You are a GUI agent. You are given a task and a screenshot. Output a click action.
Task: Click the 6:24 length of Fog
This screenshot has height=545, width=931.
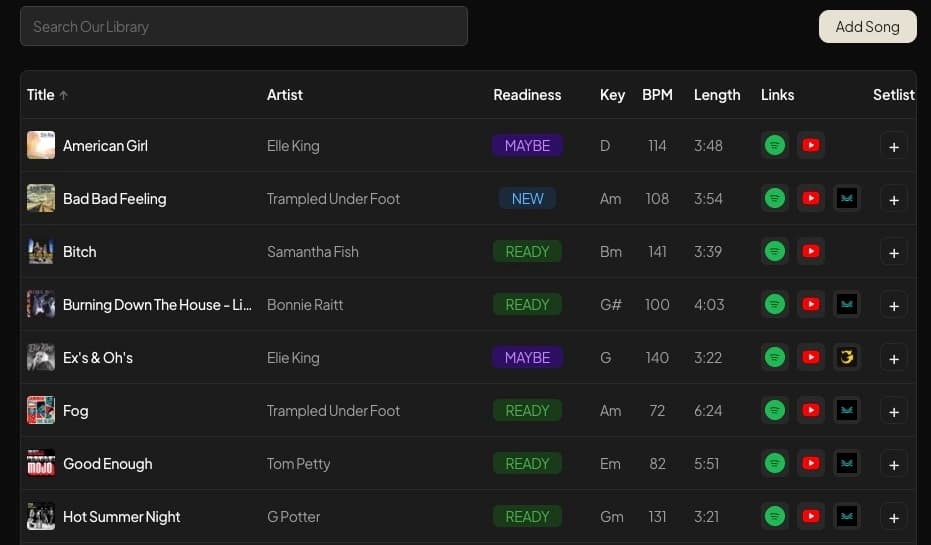pos(708,410)
